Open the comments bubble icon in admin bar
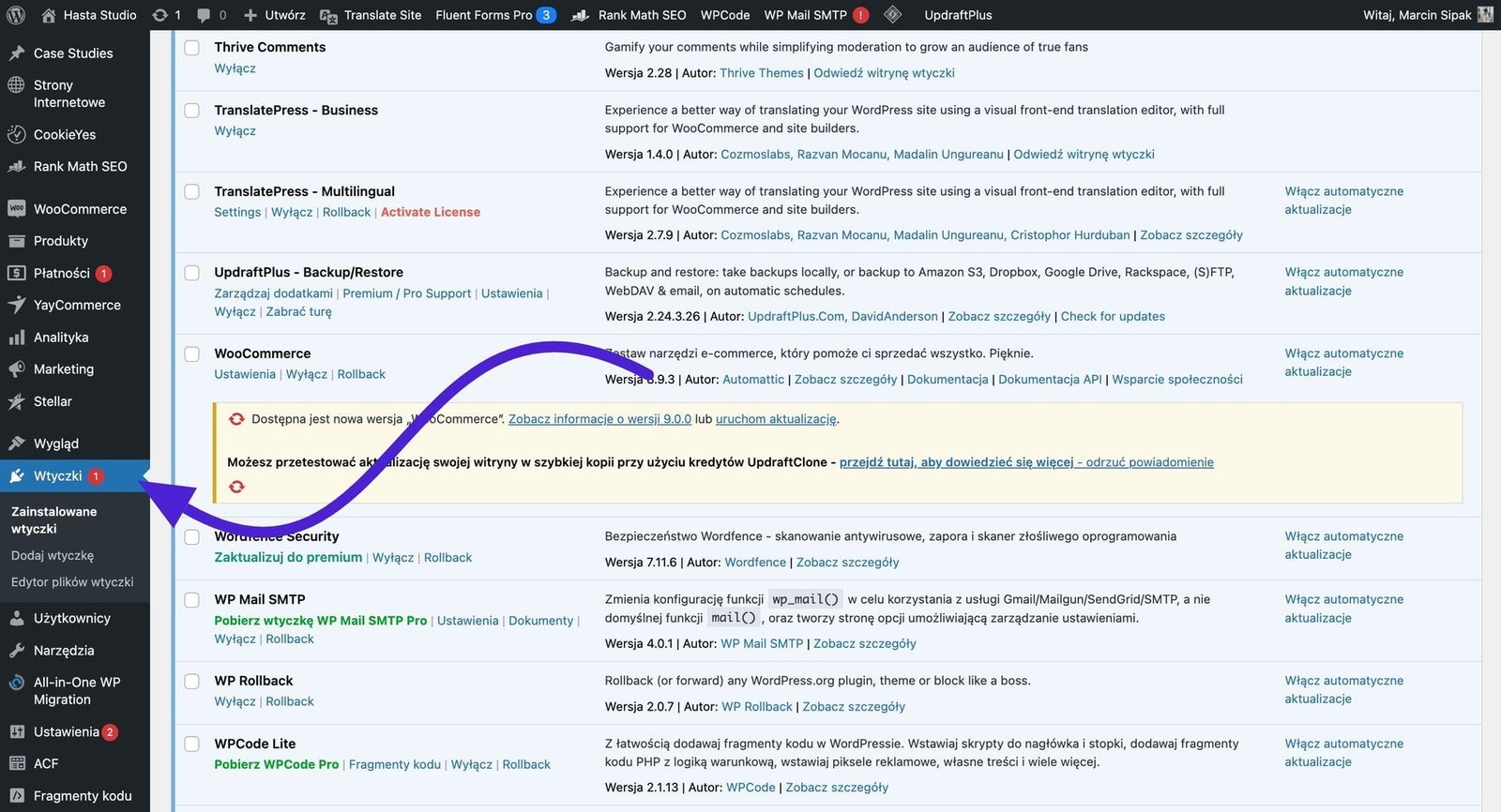Viewport: 1501px width, 812px height. coord(204,15)
